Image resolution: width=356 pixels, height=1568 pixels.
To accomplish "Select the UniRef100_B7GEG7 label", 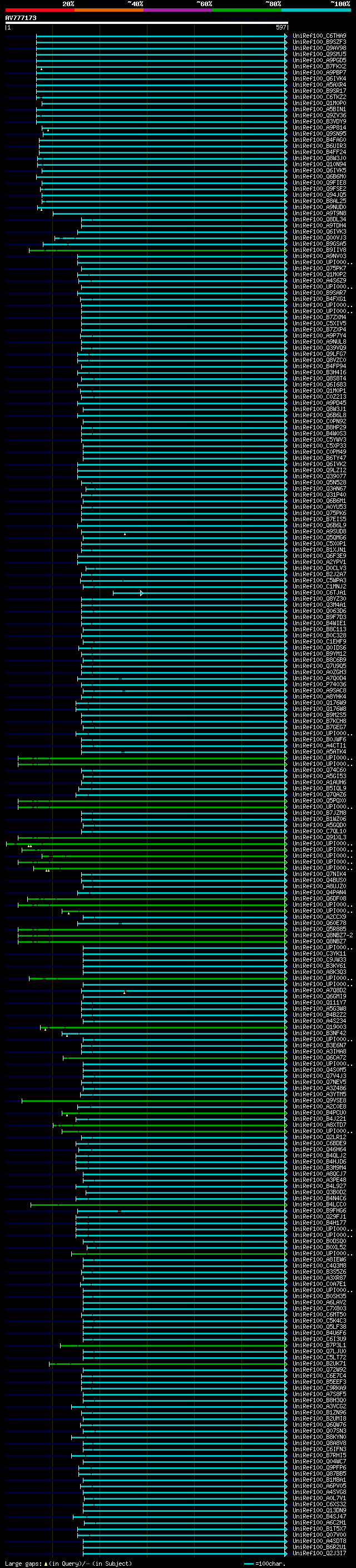I will pyautogui.click(x=319, y=727).
